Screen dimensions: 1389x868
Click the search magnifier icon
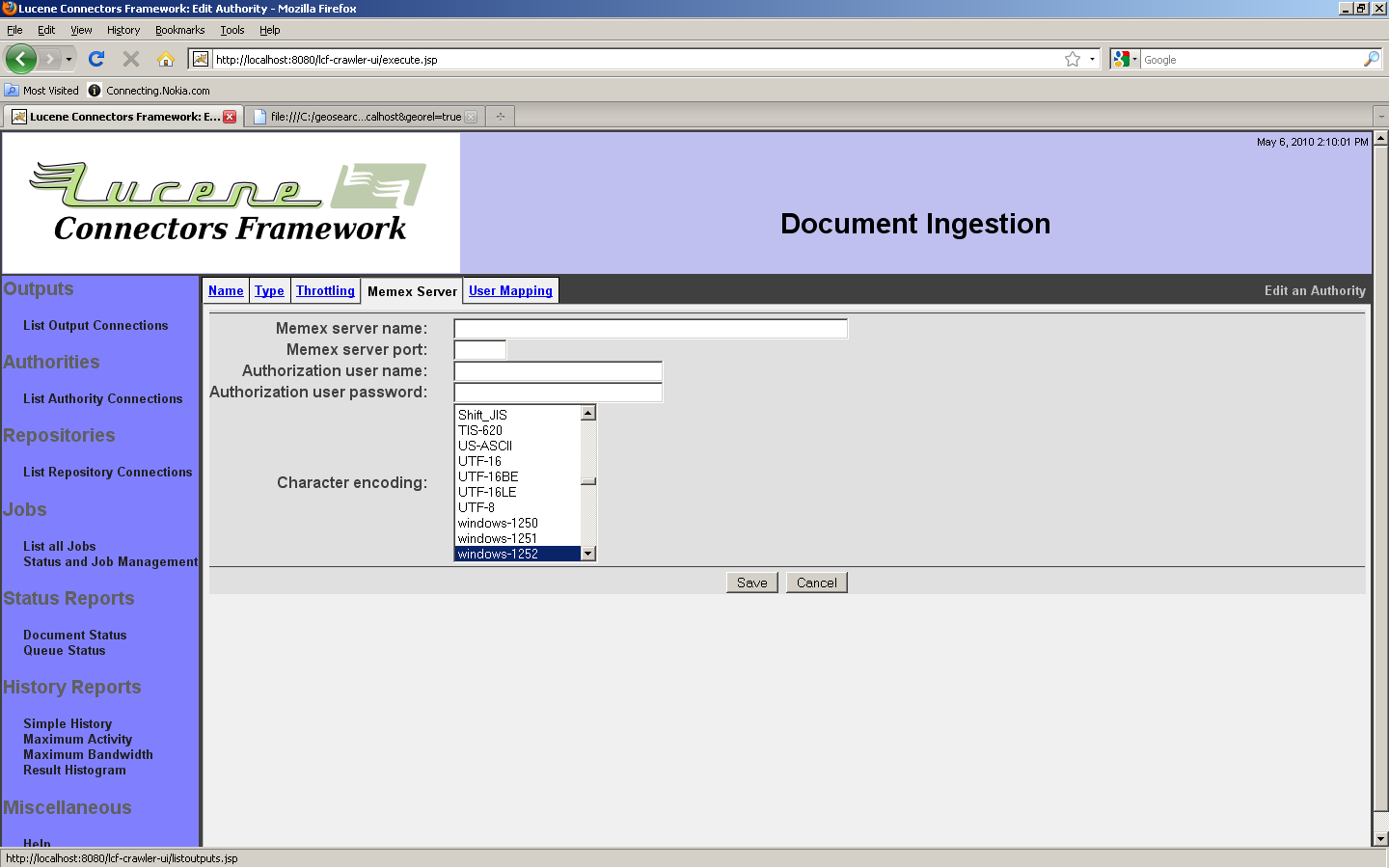coord(1371,59)
